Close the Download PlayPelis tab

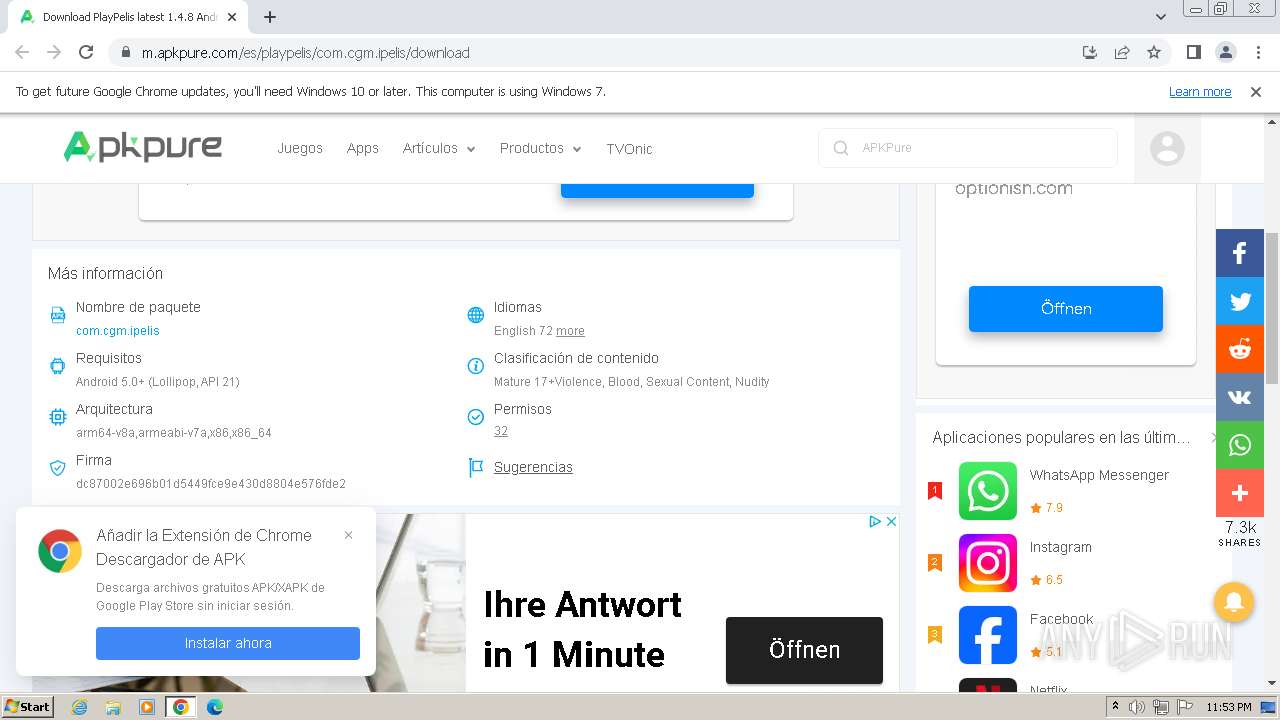click(x=232, y=17)
